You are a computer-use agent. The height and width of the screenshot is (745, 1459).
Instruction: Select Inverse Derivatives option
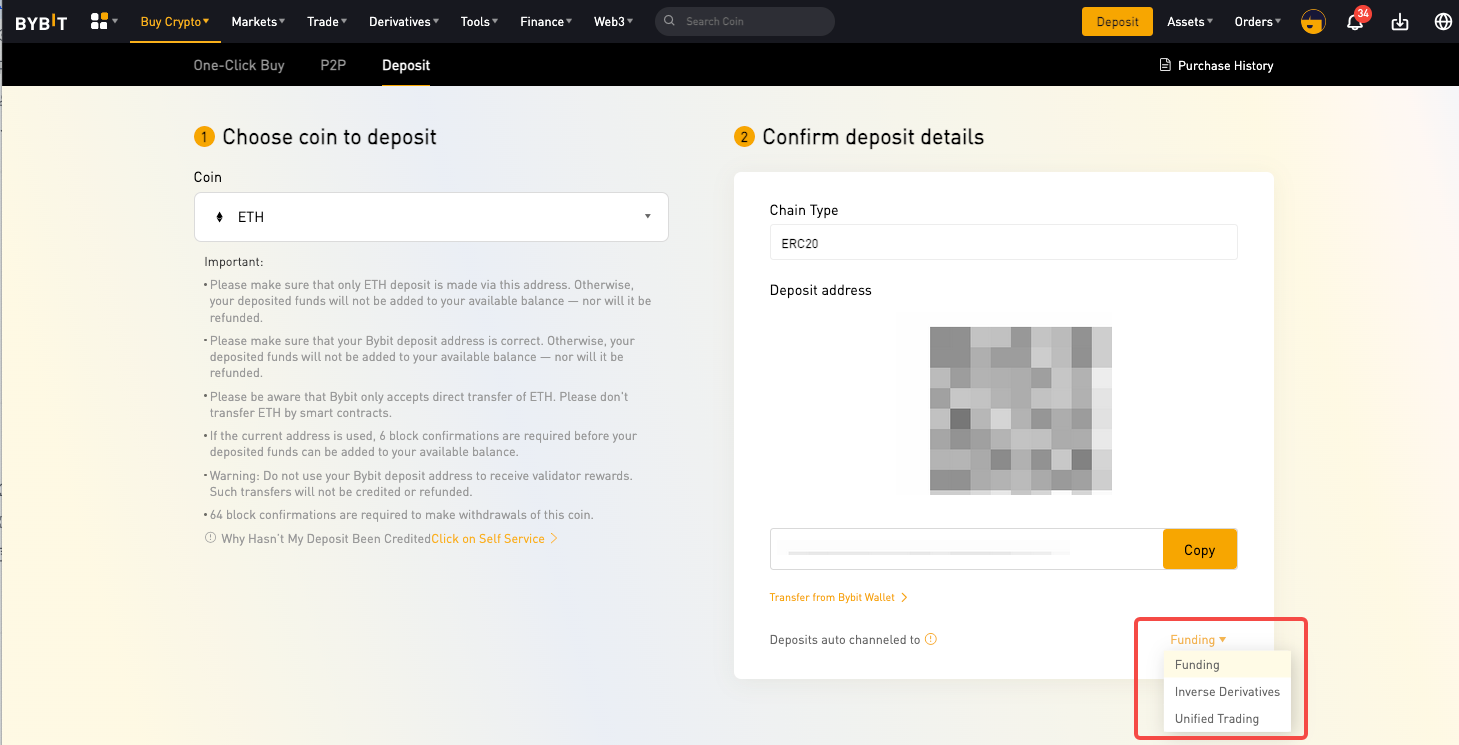coord(1227,692)
